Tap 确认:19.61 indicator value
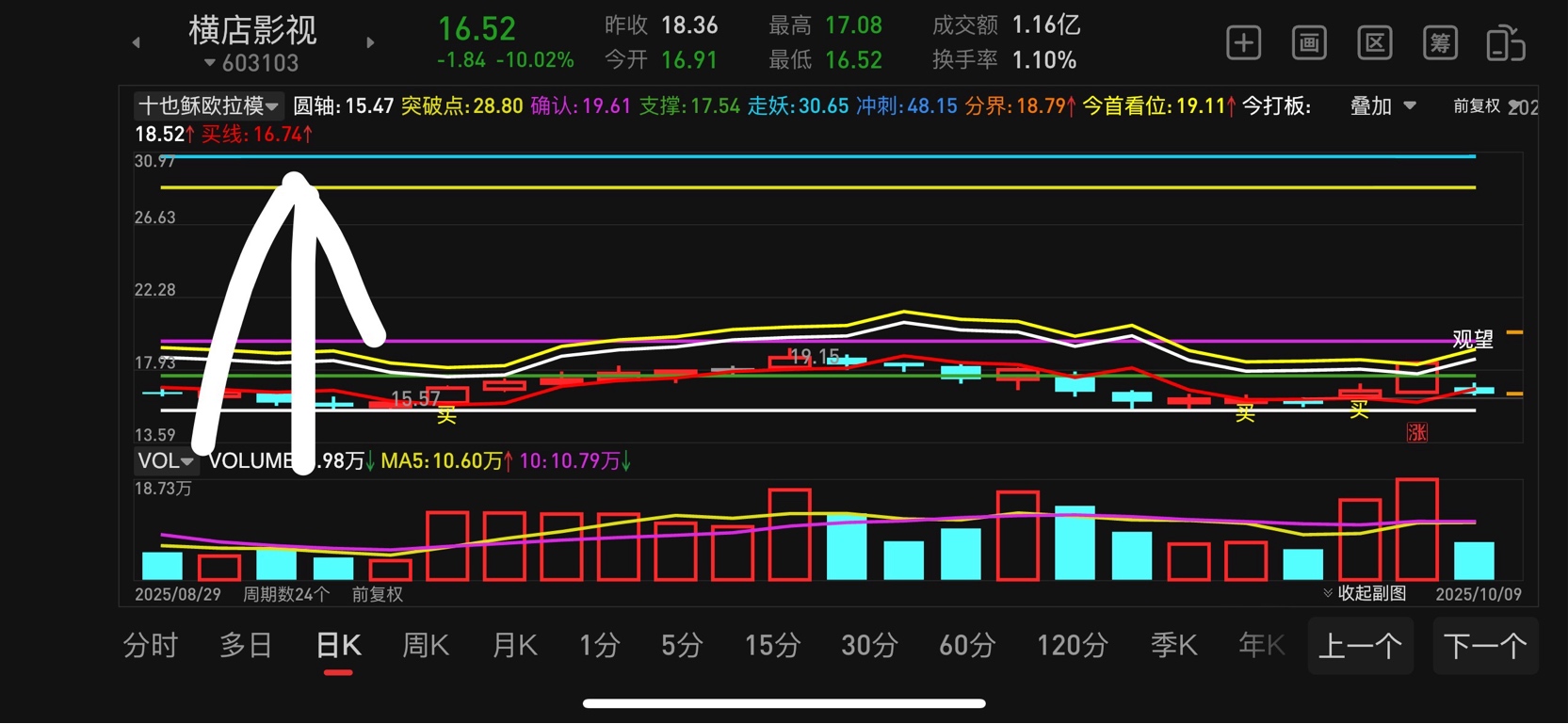Screen dimensions: 1568x724 [580, 106]
